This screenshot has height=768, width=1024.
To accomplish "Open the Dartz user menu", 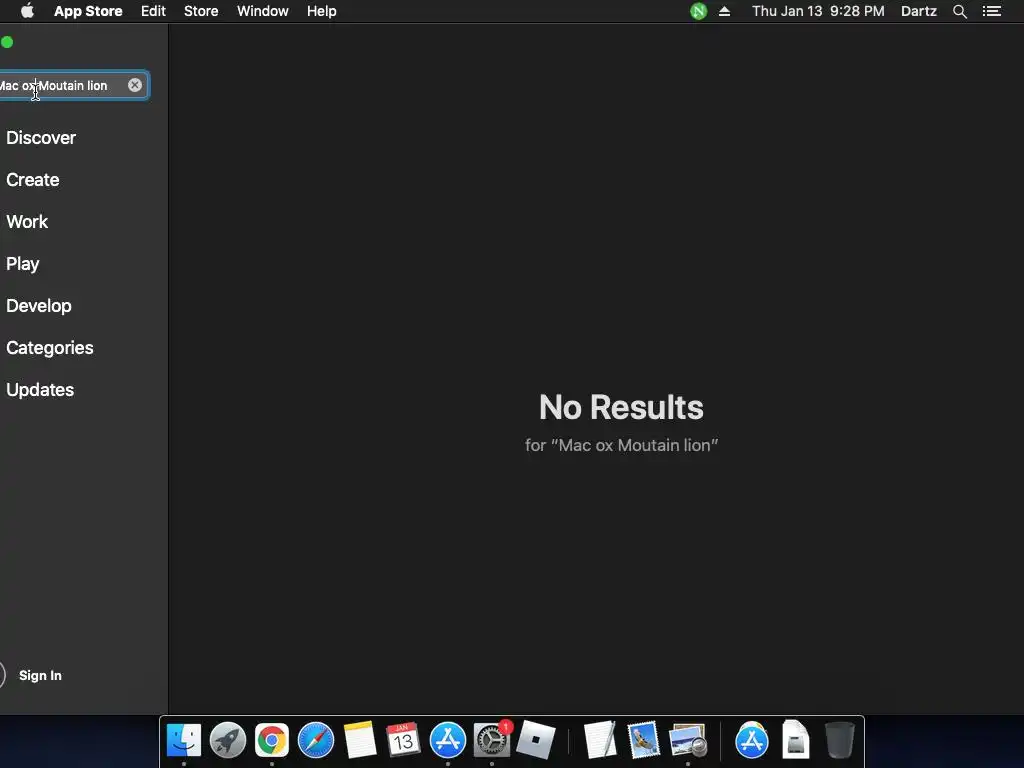I will point(919,11).
